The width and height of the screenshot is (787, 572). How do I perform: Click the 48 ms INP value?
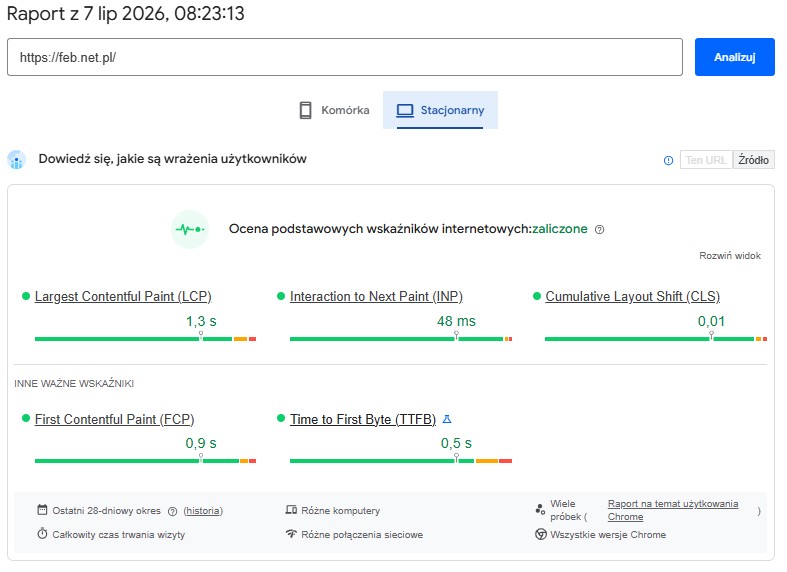(456, 321)
